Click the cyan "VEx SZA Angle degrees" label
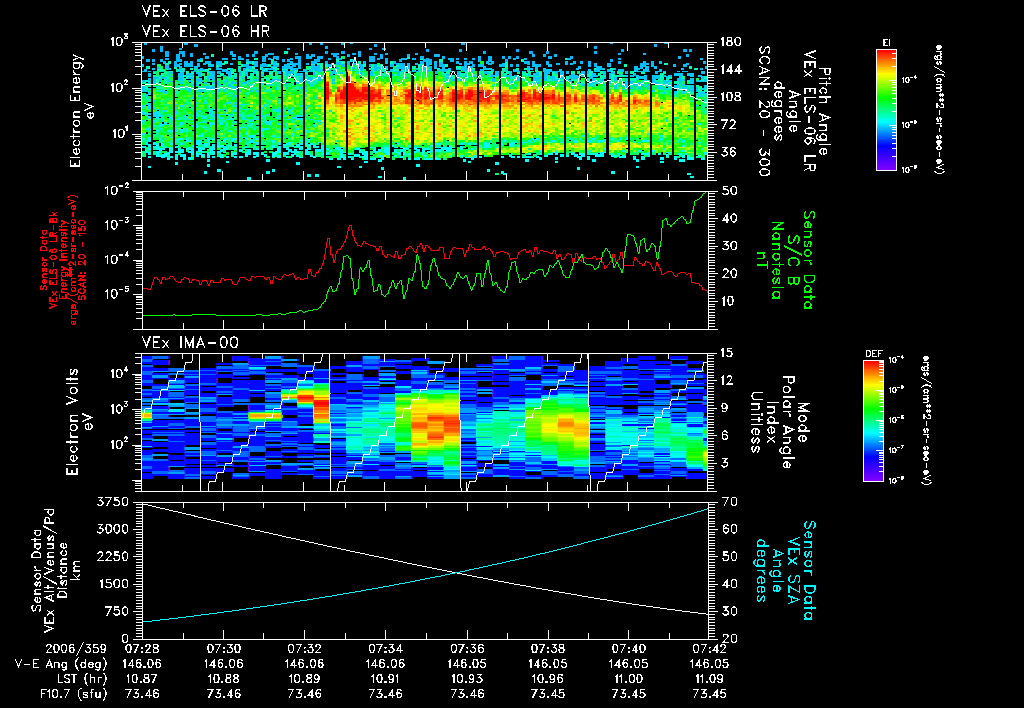 [778, 570]
